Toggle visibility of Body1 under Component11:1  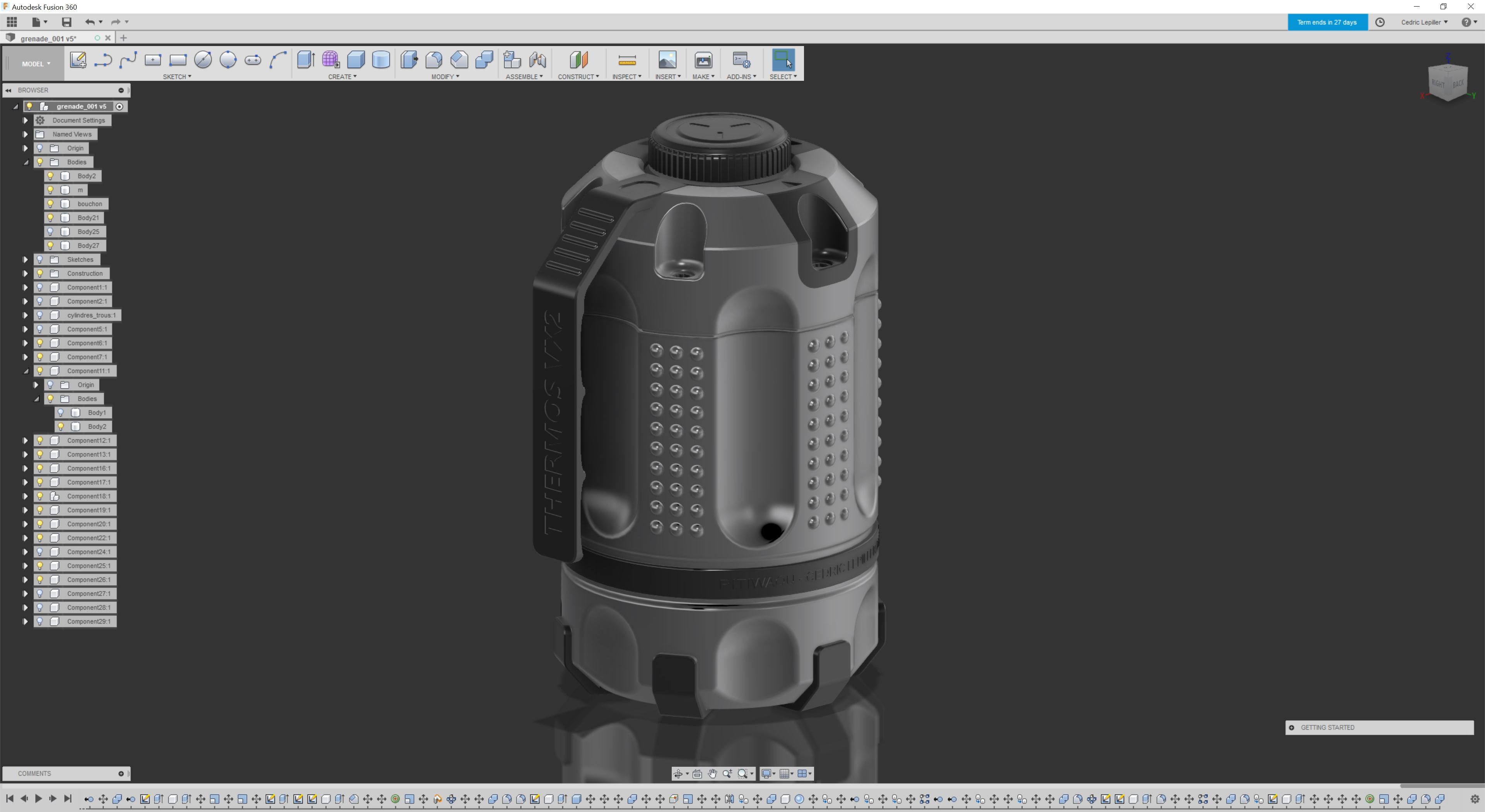coord(61,413)
